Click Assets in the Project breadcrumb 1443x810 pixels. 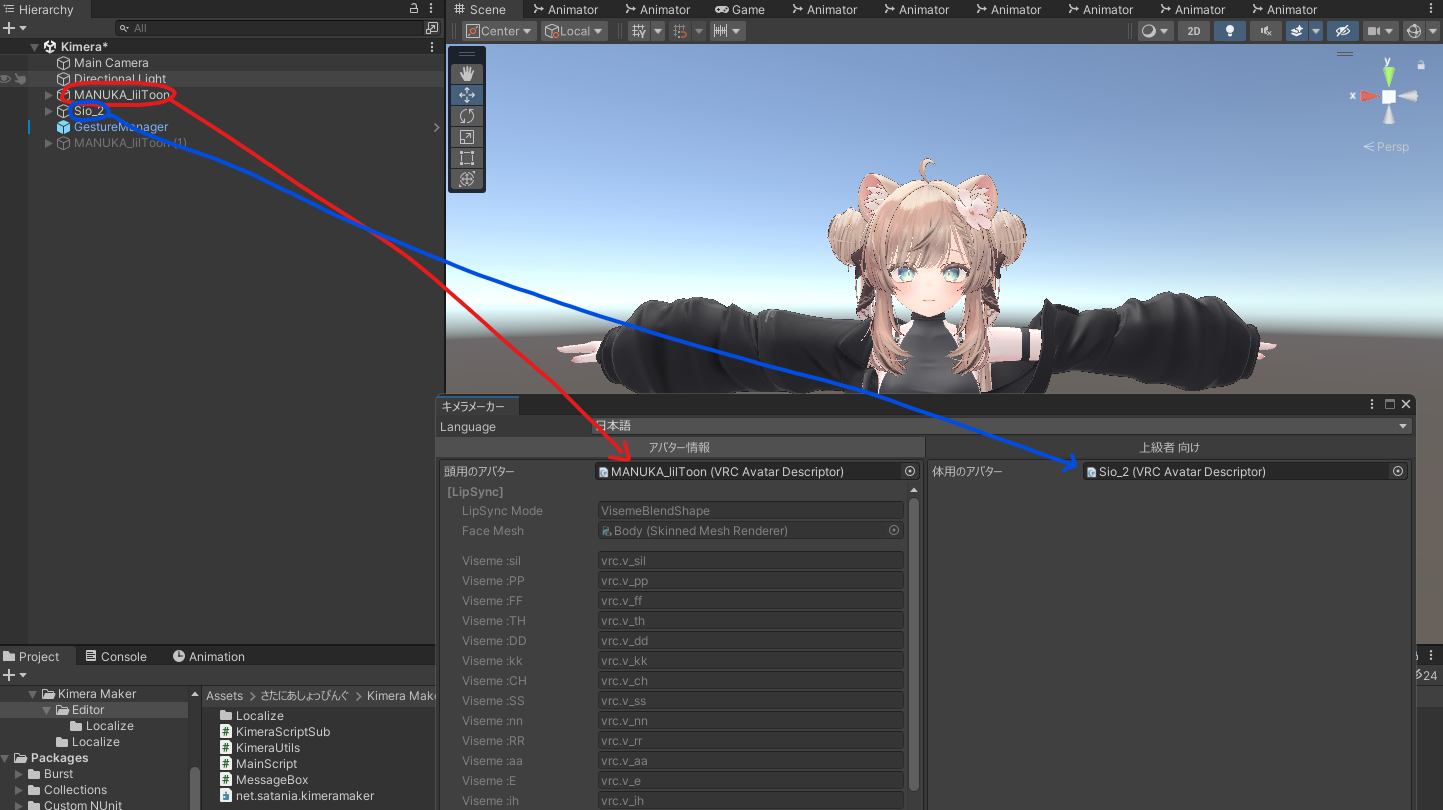coord(224,696)
